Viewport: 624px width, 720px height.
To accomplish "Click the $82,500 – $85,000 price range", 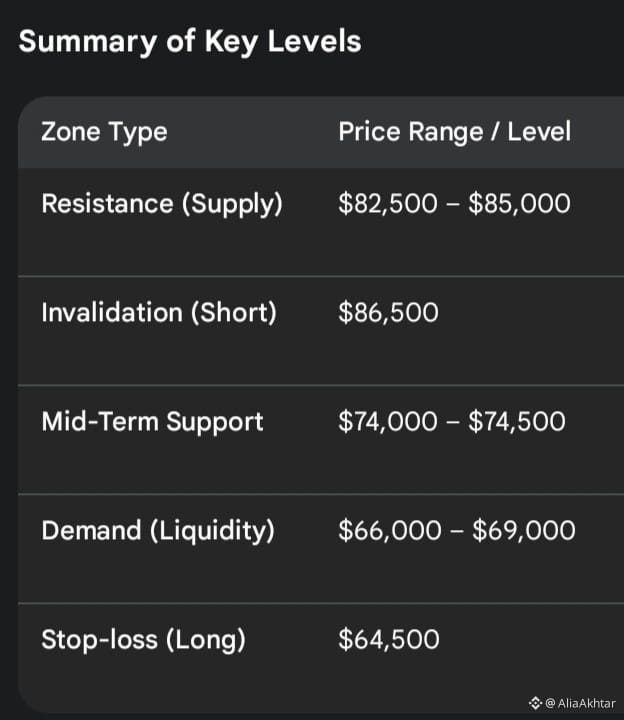I will (454, 204).
